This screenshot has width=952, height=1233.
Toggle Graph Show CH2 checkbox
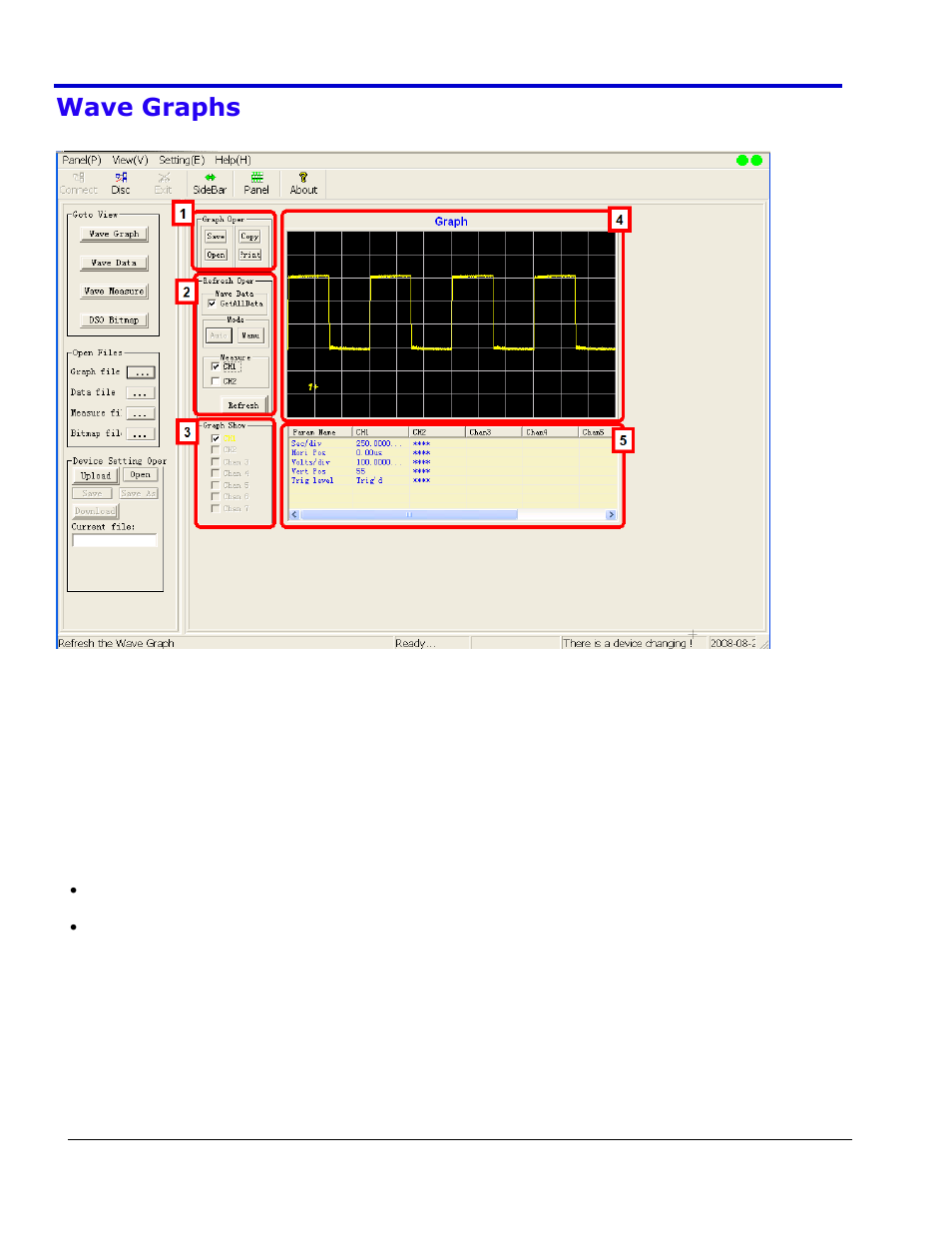tap(216, 450)
